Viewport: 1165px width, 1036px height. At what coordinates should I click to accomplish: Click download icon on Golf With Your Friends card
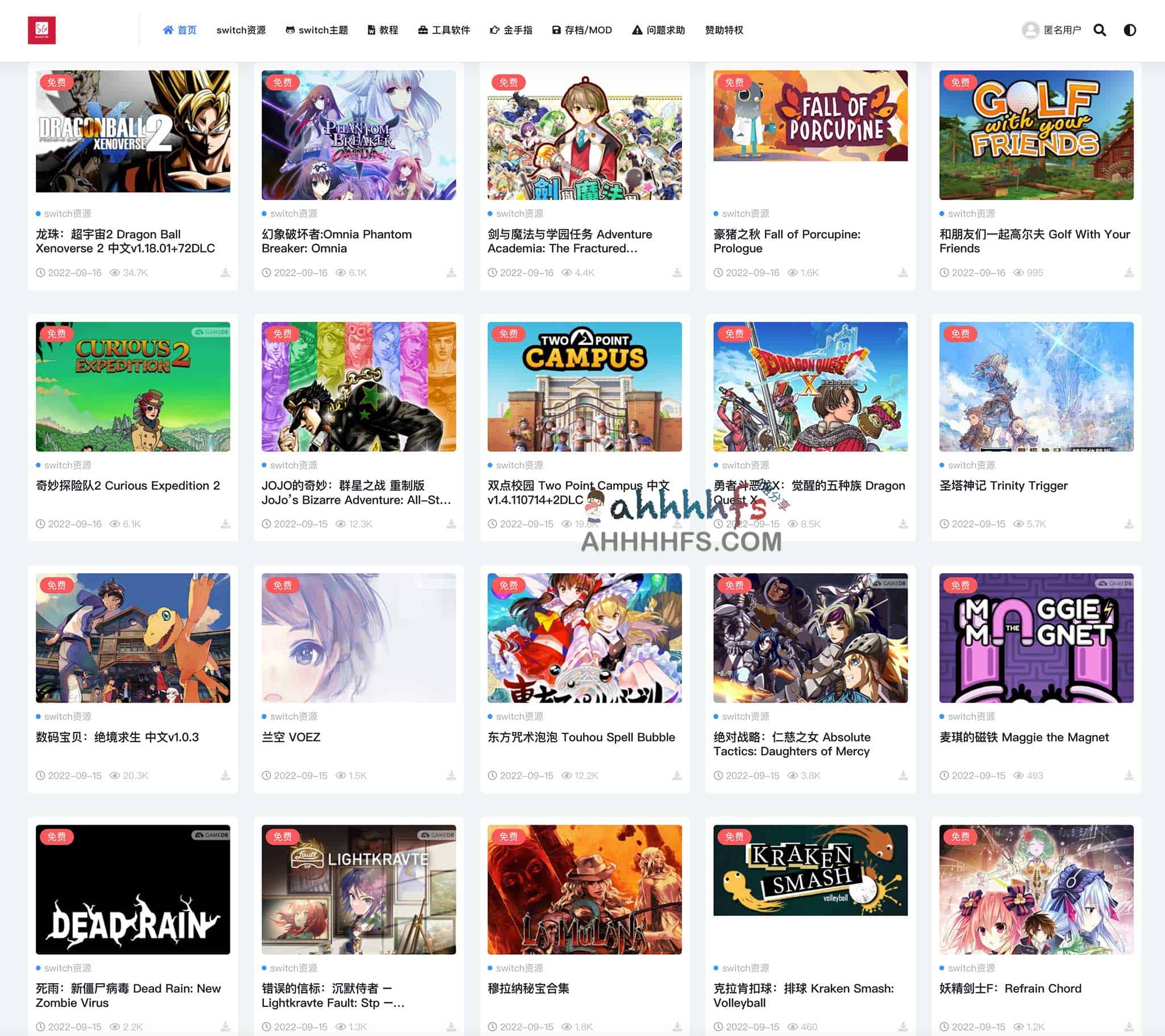tap(1129, 272)
